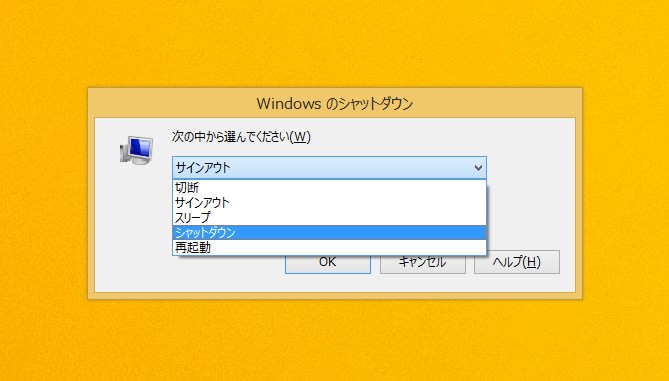Click the サインアウト combo box field
The height and width of the screenshot is (381, 669).
[x=329, y=168]
